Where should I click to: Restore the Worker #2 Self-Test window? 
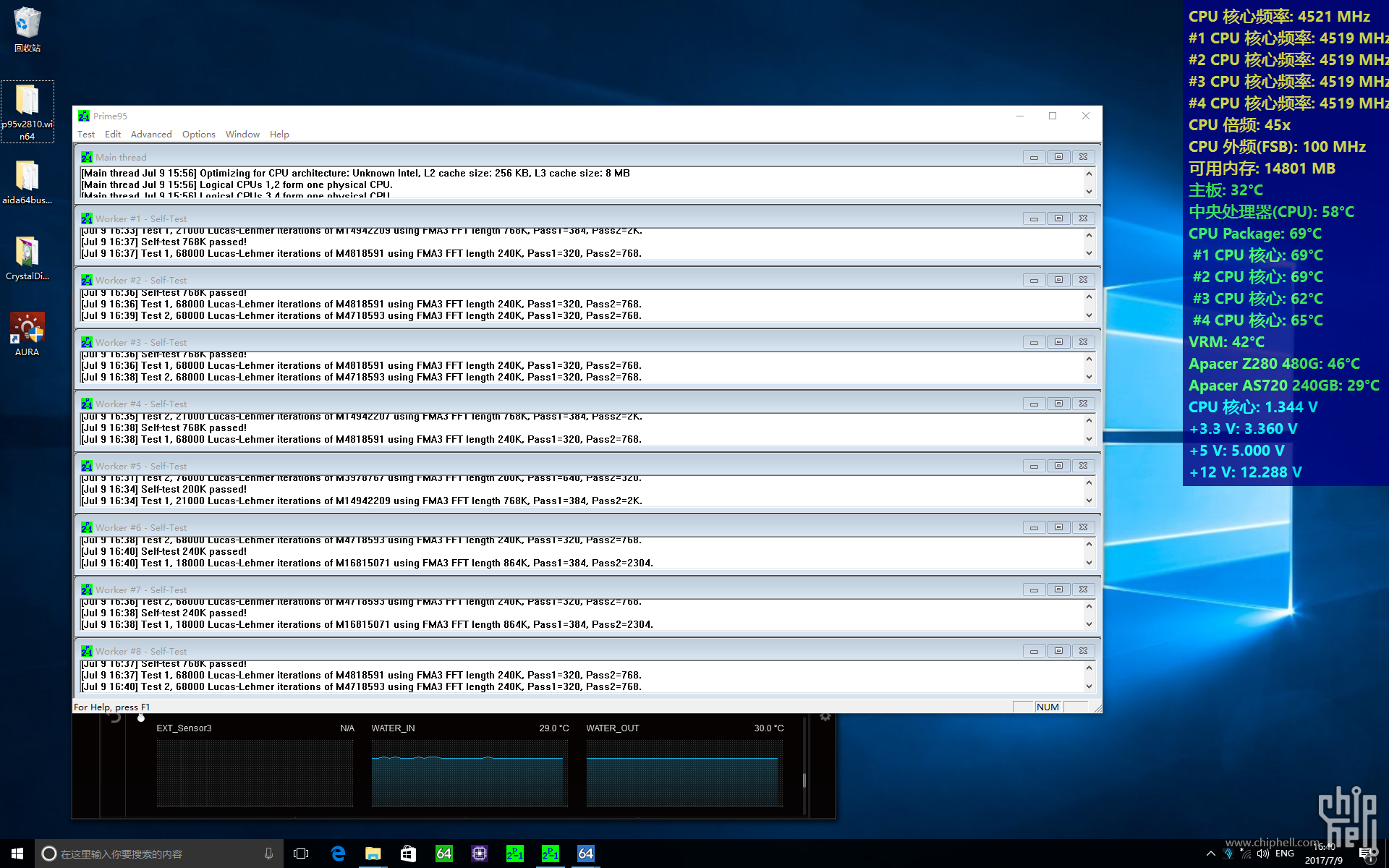1058,280
